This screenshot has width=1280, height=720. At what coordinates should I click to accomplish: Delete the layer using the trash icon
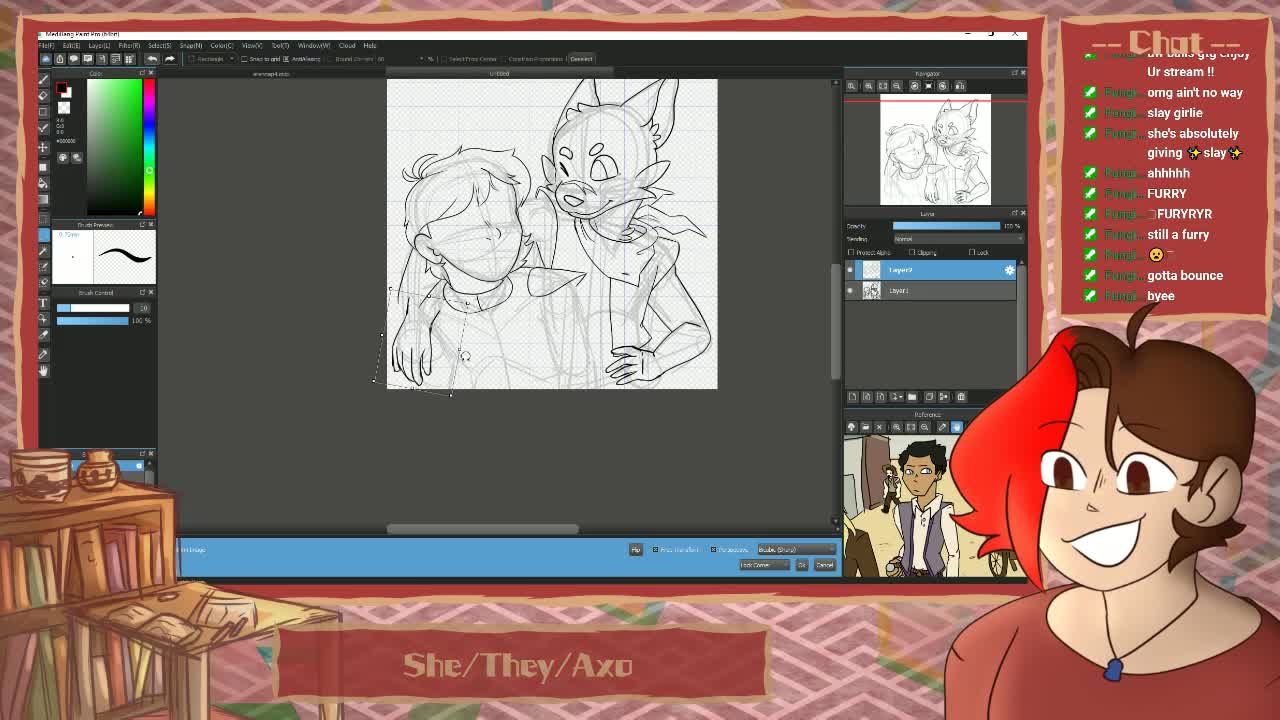tap(961, 397)
